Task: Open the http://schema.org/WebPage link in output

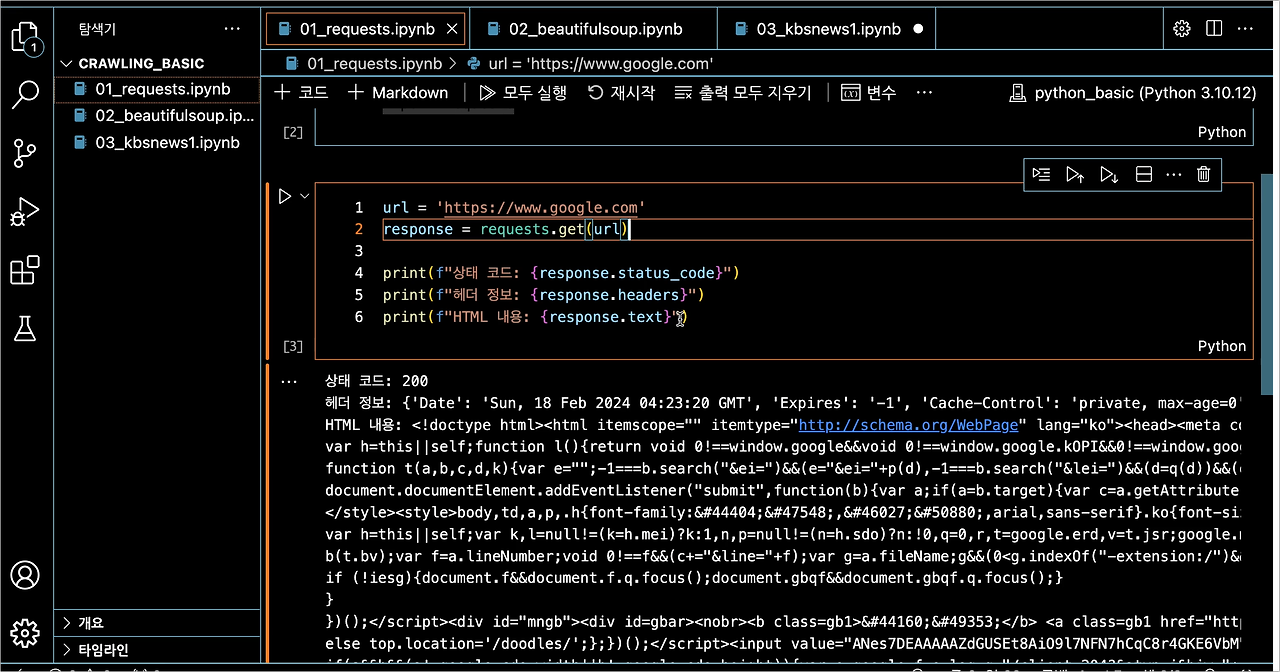Action: 908,425
